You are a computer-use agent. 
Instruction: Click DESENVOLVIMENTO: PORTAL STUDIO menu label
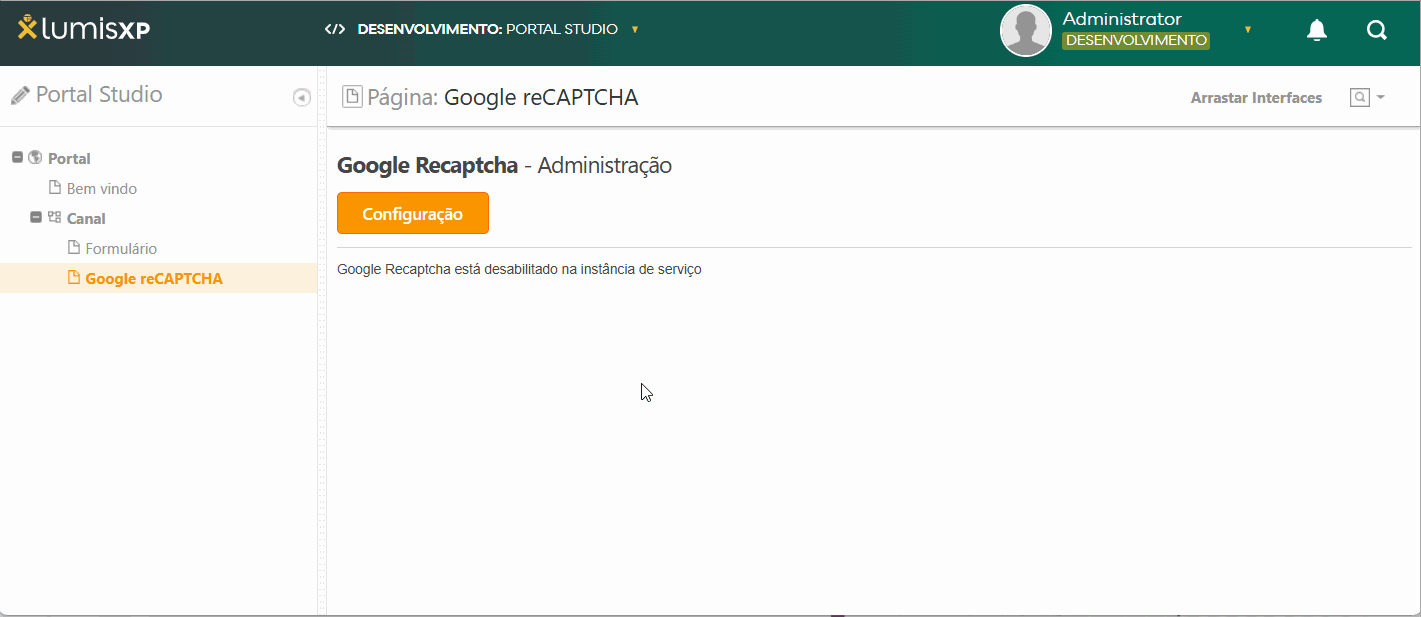pyautogui.click(x=488, y=29)
